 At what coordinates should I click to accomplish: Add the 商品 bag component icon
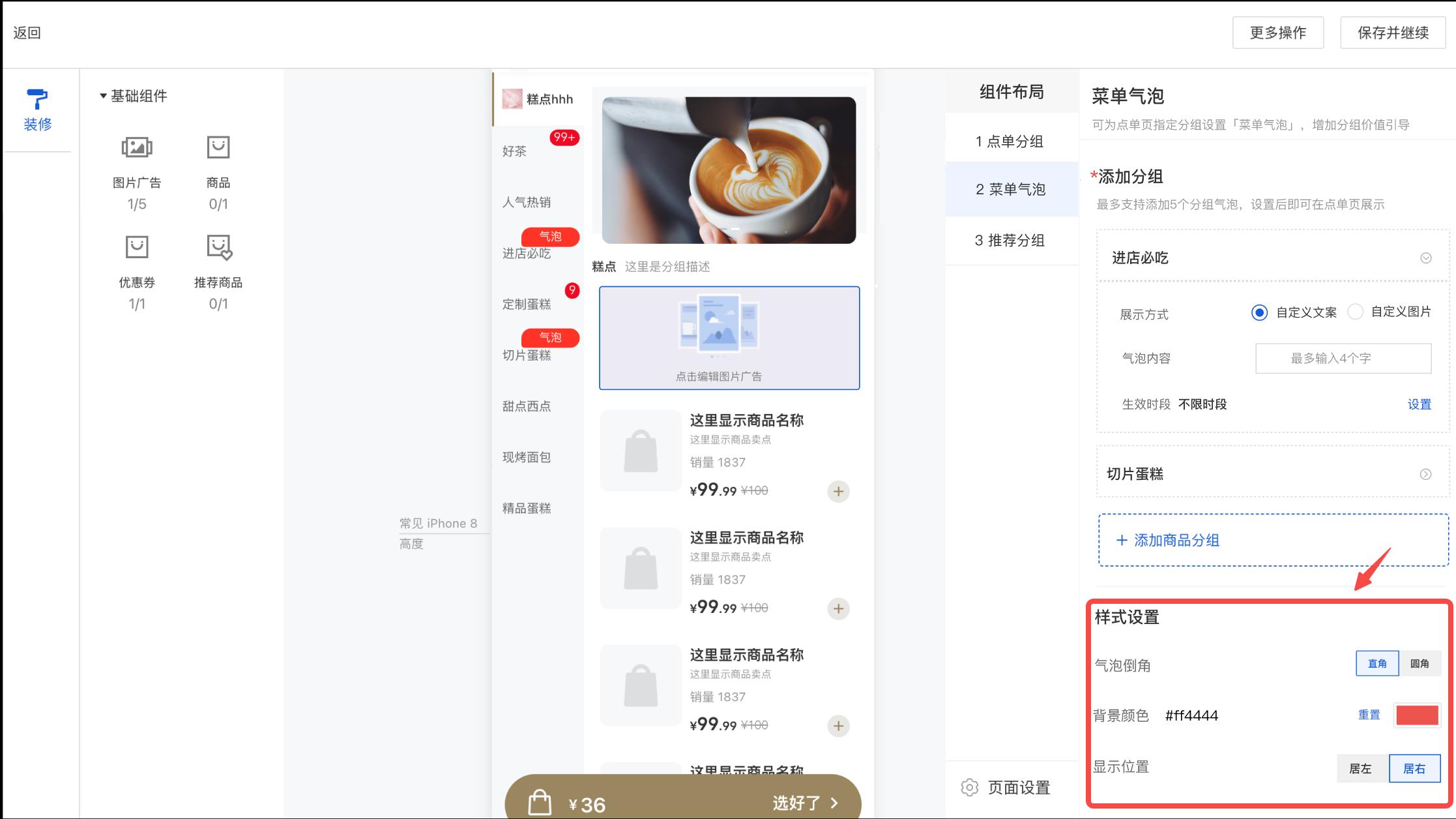tap(218, 147)
